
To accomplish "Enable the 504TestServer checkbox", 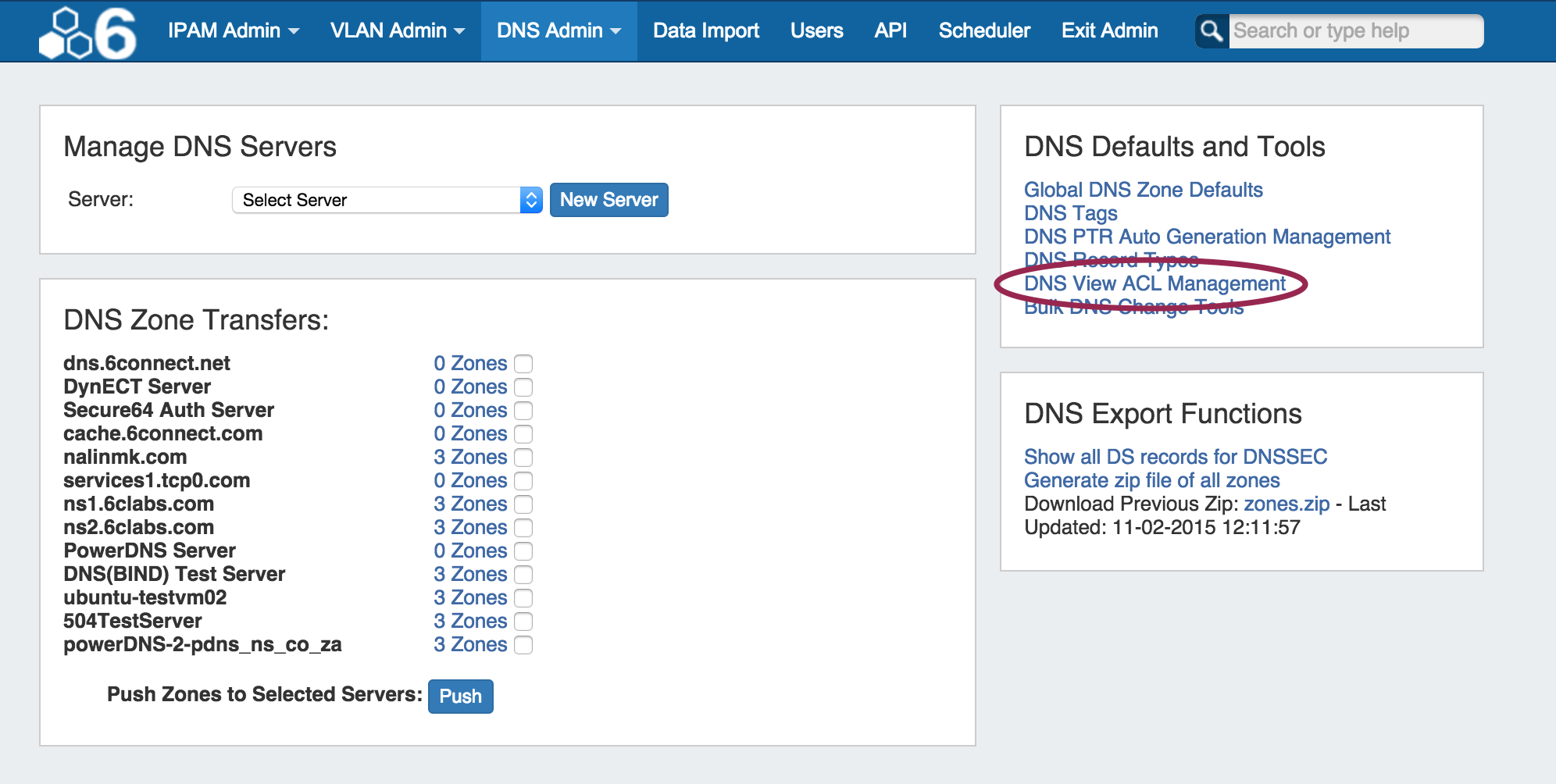I will pyautogui.click(x=523, y=622).
